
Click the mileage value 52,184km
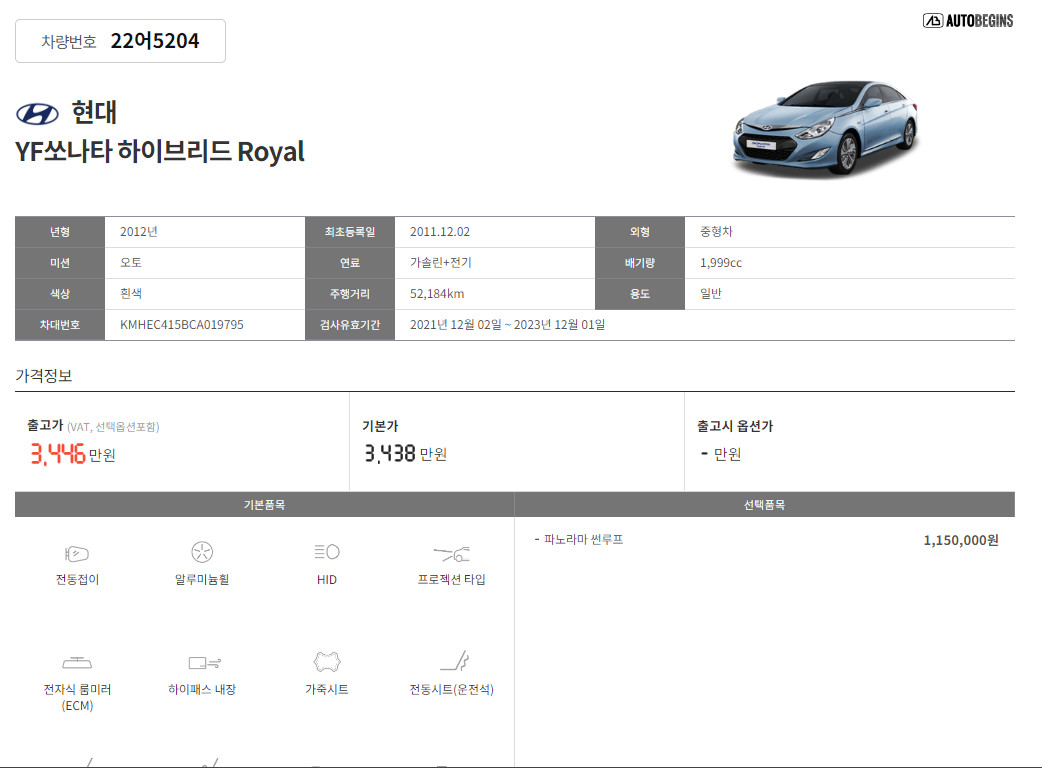point(437,294)
